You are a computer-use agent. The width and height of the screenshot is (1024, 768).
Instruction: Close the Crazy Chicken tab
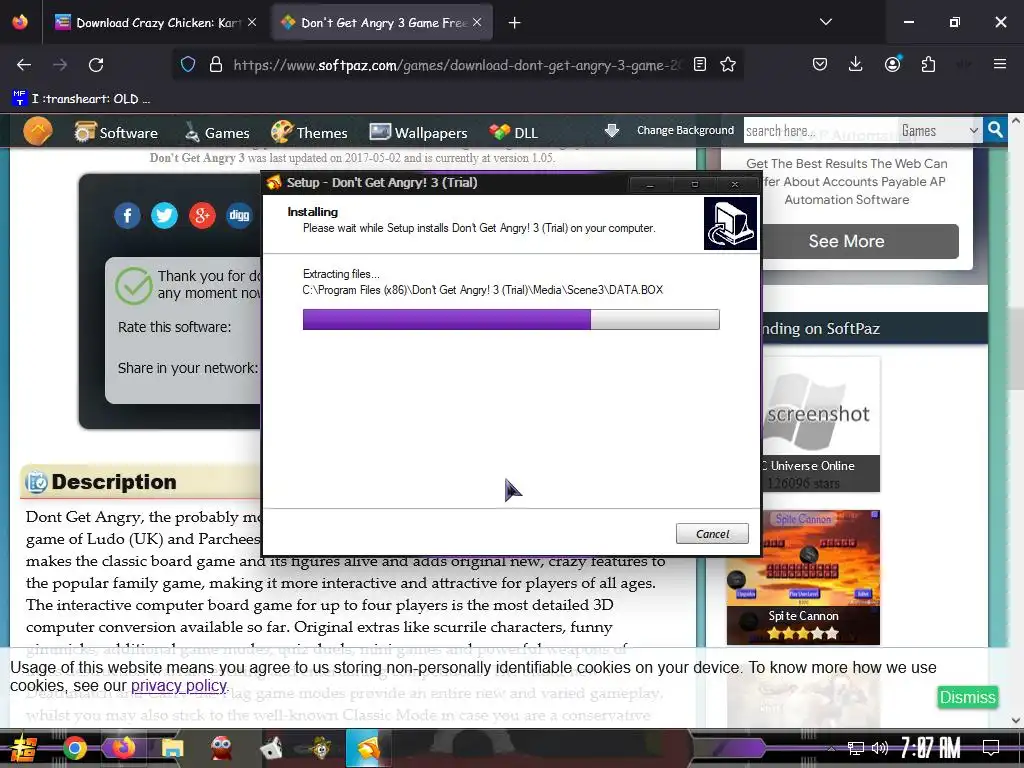[x=252, y=23]
